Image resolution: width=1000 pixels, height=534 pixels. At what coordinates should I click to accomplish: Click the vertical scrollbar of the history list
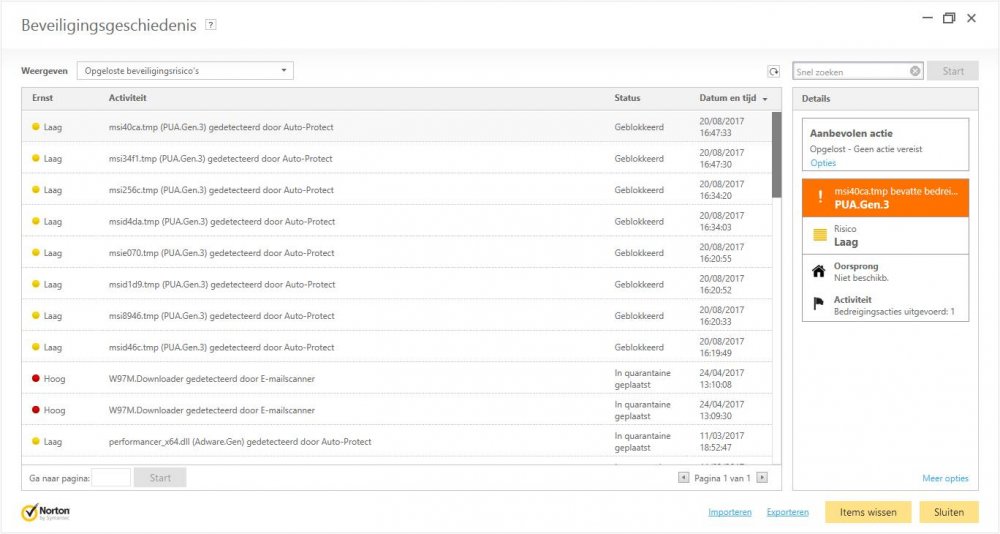click(x=777, y=155)
